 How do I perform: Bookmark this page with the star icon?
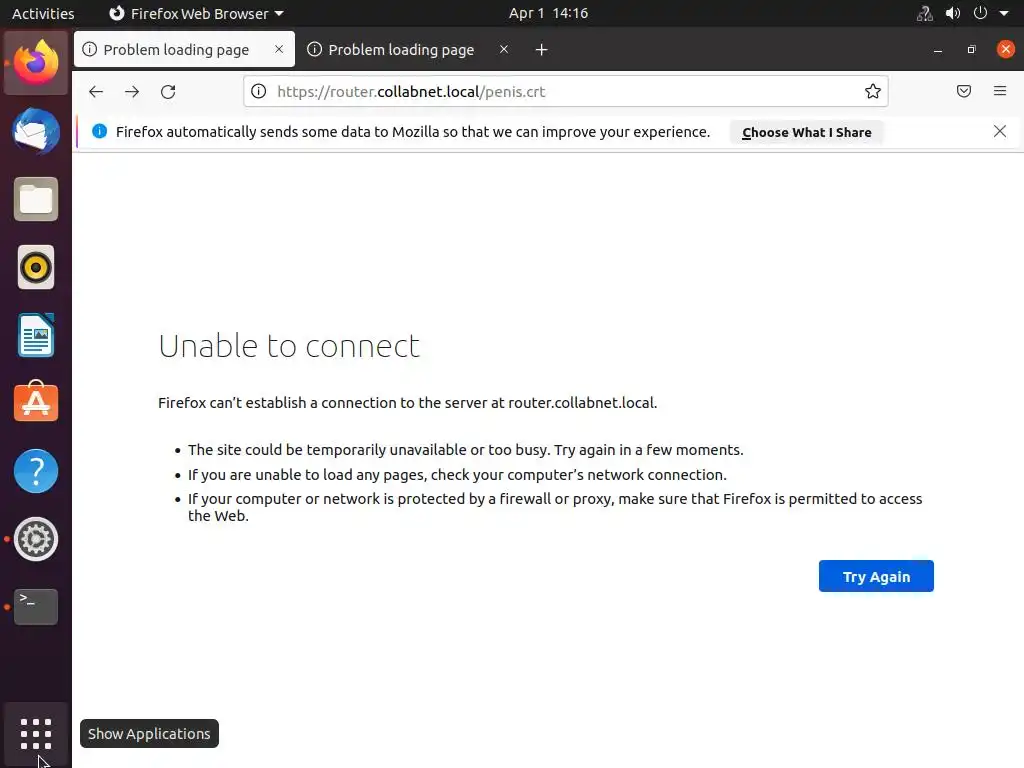pos(872,91)
